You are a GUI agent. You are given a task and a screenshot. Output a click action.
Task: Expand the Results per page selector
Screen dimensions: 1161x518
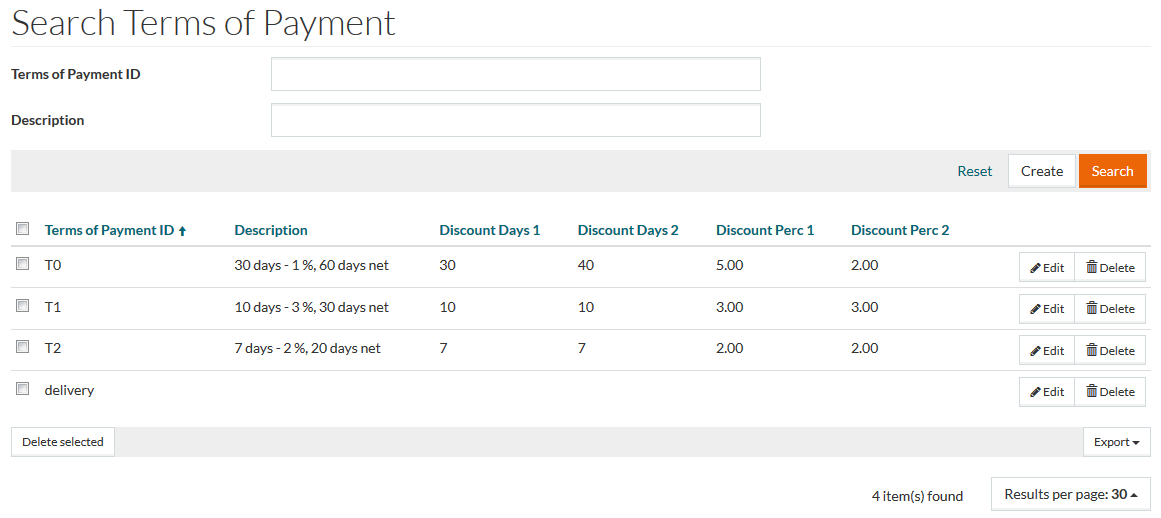[x=1070, y=494]
